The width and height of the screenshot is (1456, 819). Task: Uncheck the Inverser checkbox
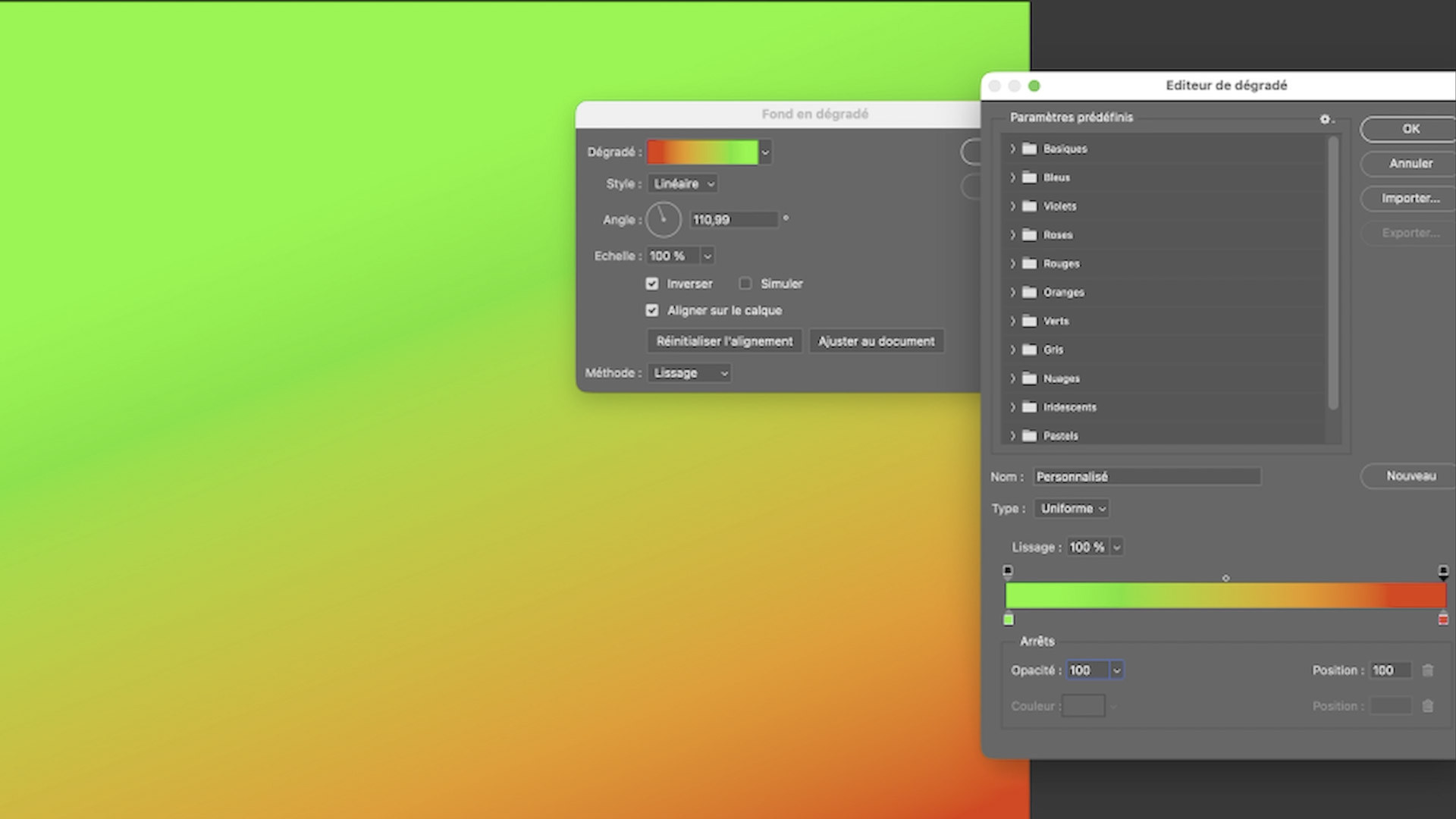pyautogui.click(x=652, y=284)
